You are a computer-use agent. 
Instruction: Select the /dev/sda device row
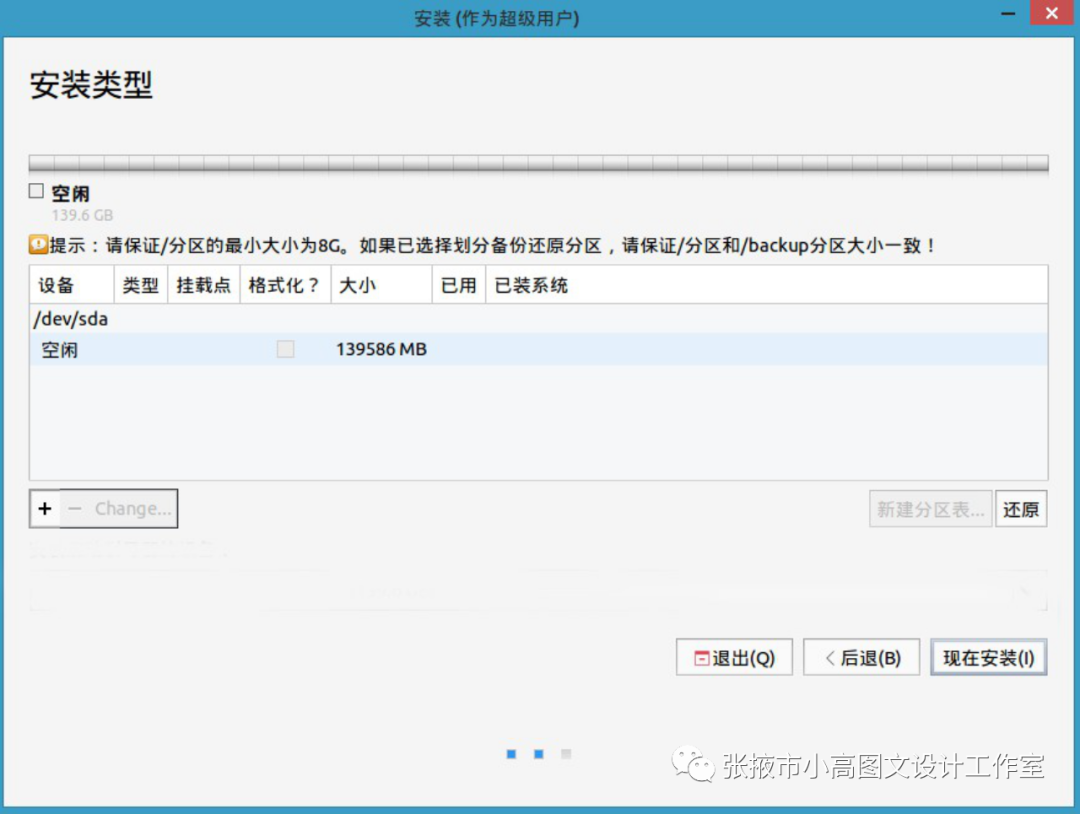point(70,319)
